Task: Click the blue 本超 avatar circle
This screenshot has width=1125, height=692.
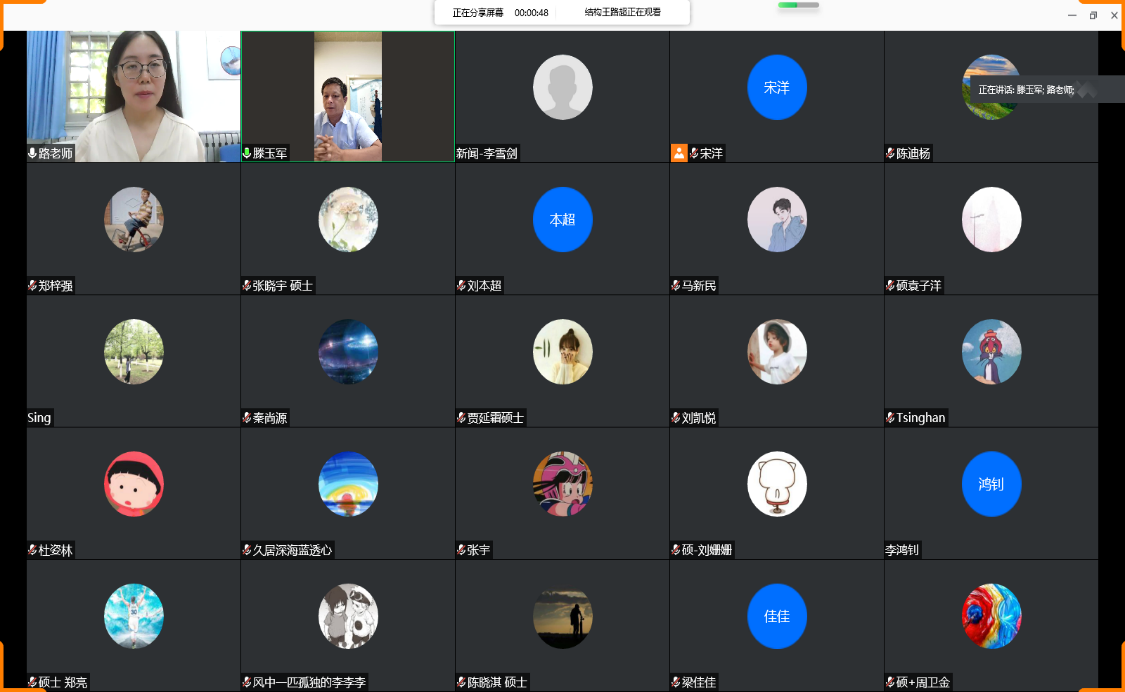Action: click(x=562, y=219)
